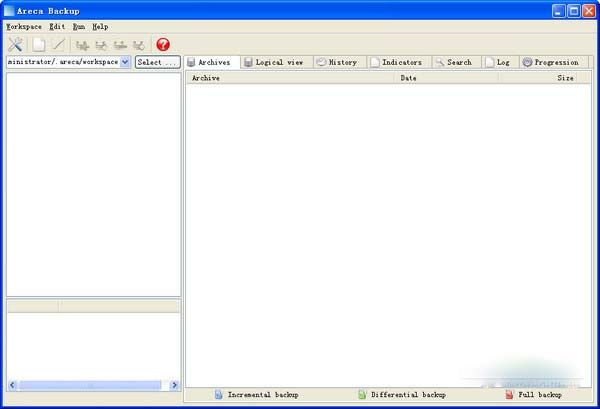Open help with red question mark icon
The image size is (600, 409).
pyautogui.click(x=163, y=45)
